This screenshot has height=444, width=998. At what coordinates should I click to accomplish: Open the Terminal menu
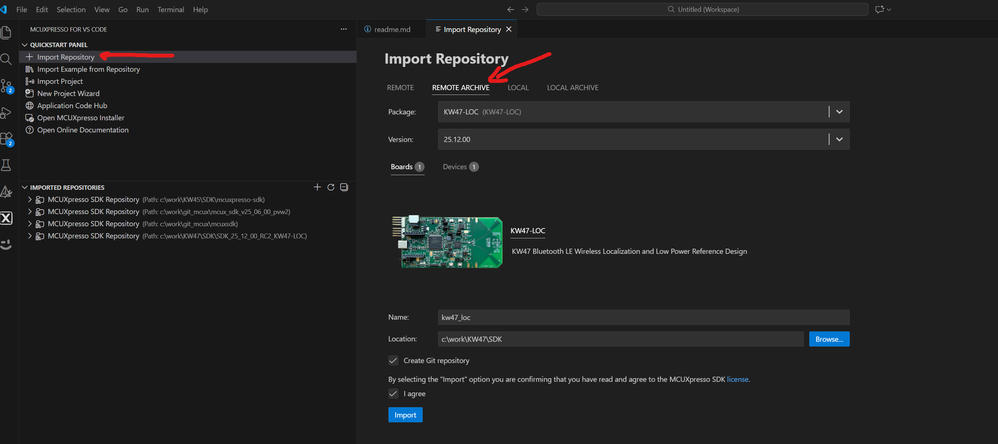(x=170, y=9)
